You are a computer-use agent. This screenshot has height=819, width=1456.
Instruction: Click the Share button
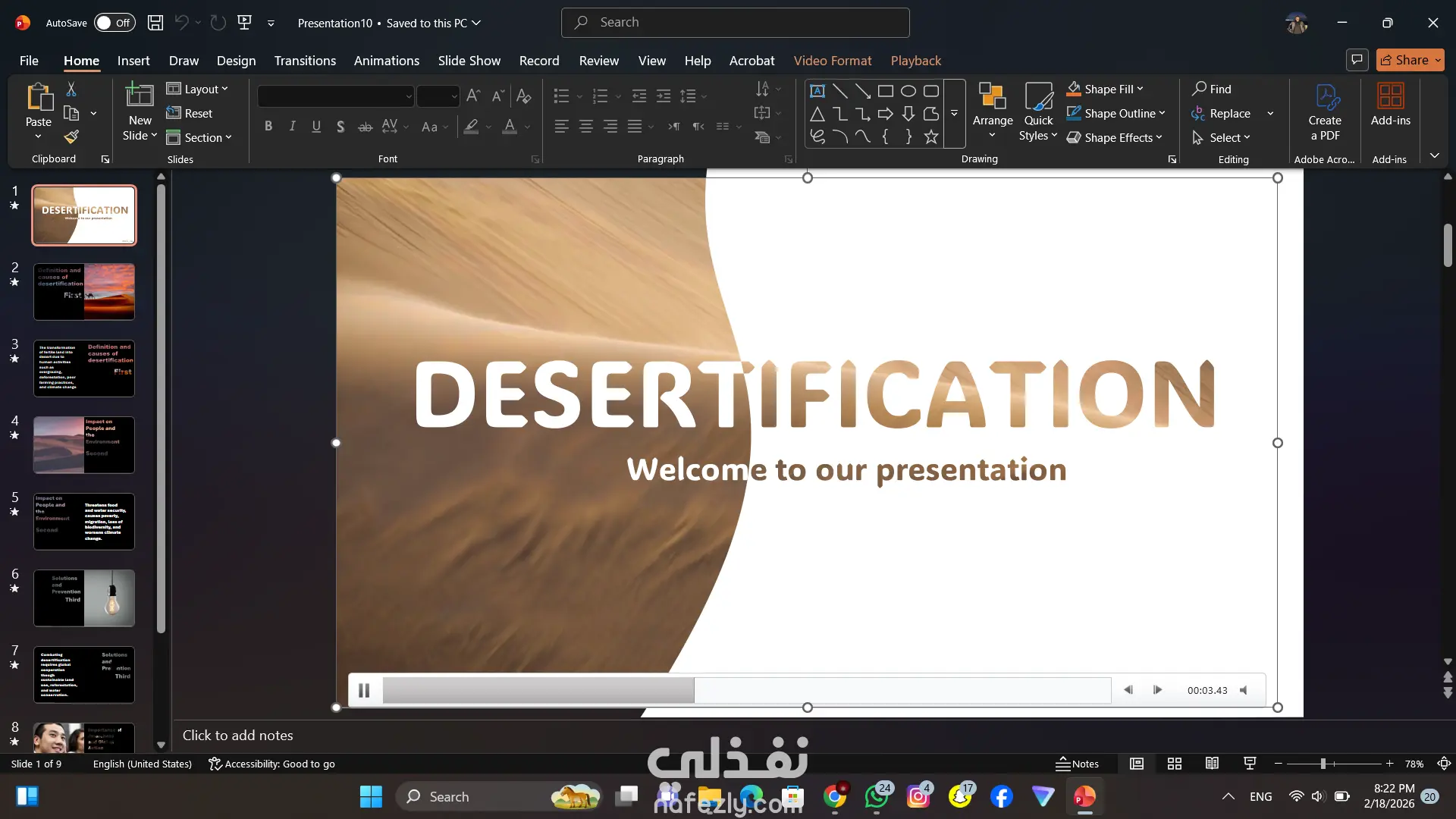[1404, 60]
